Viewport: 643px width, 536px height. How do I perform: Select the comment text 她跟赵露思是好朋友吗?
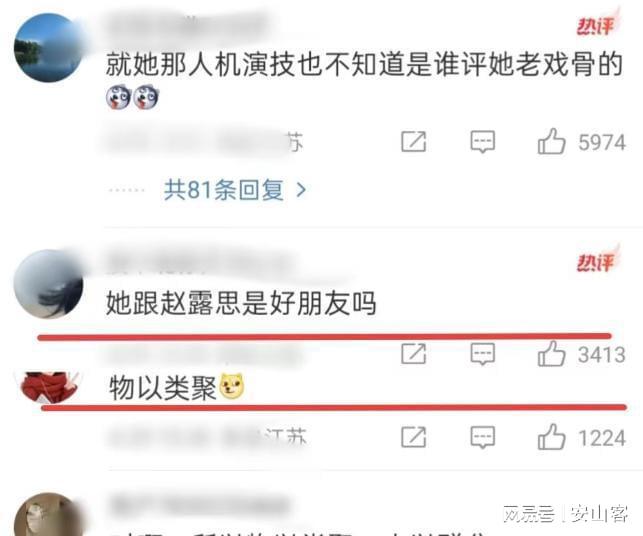241,303
